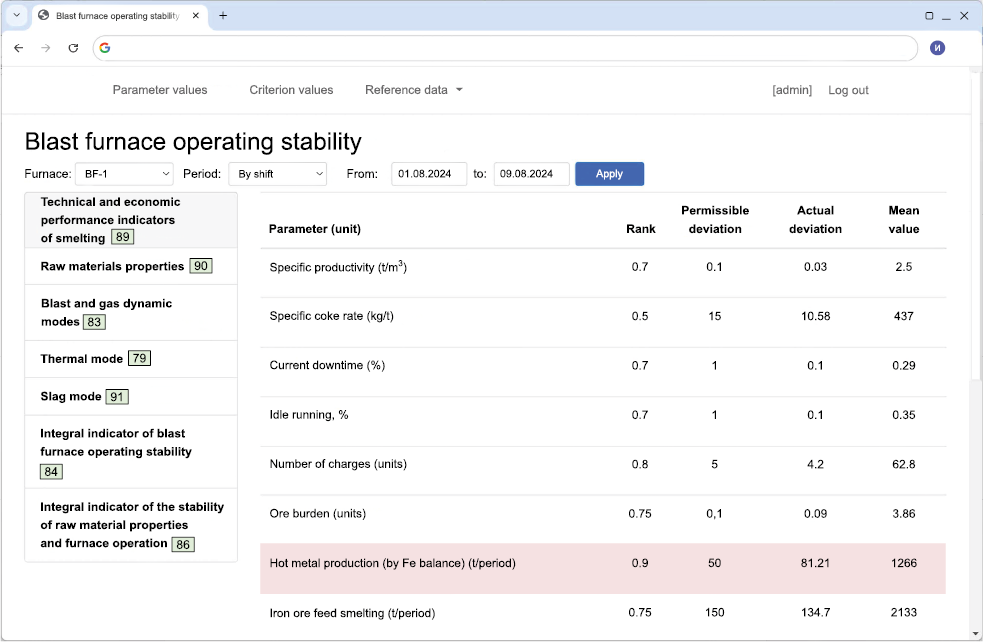Go to Parameter values page

point(160,90)
